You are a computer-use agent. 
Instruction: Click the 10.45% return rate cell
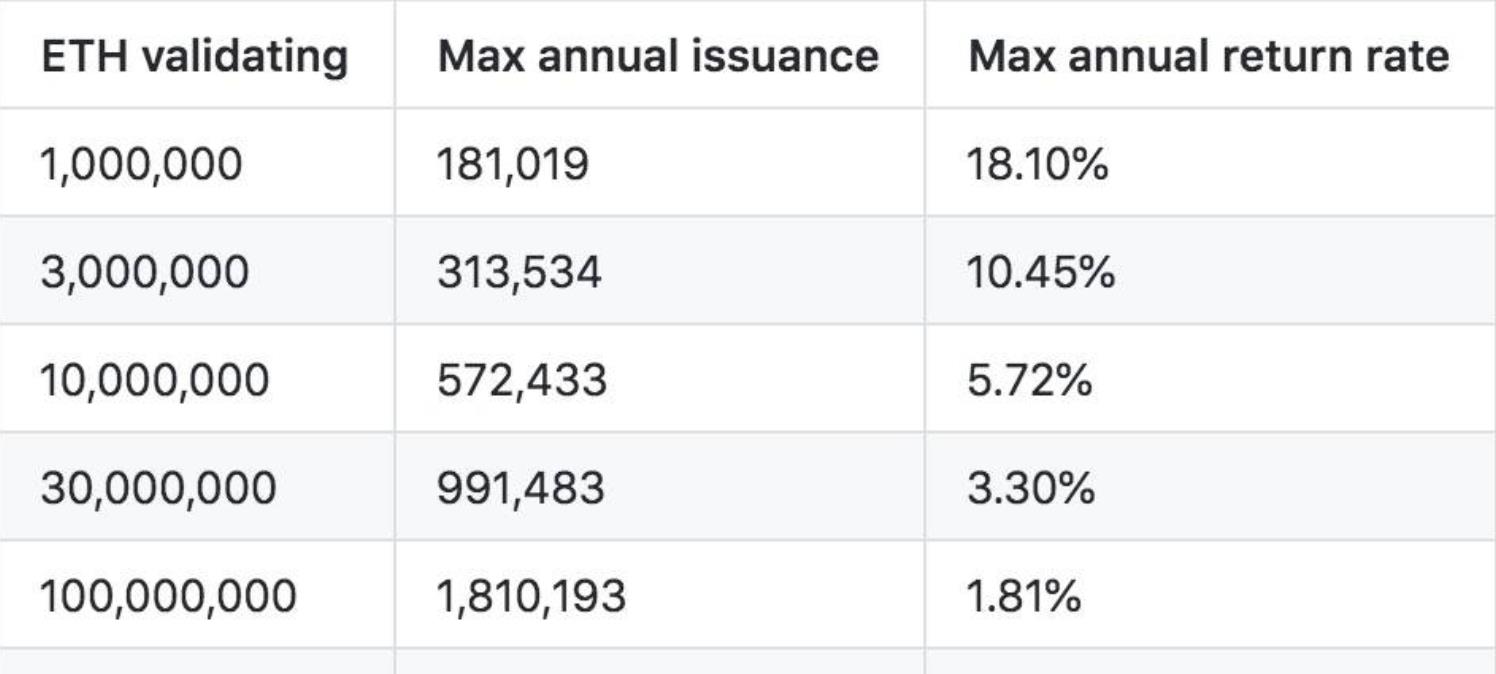pyautogui.click(x=1040, y=272)
